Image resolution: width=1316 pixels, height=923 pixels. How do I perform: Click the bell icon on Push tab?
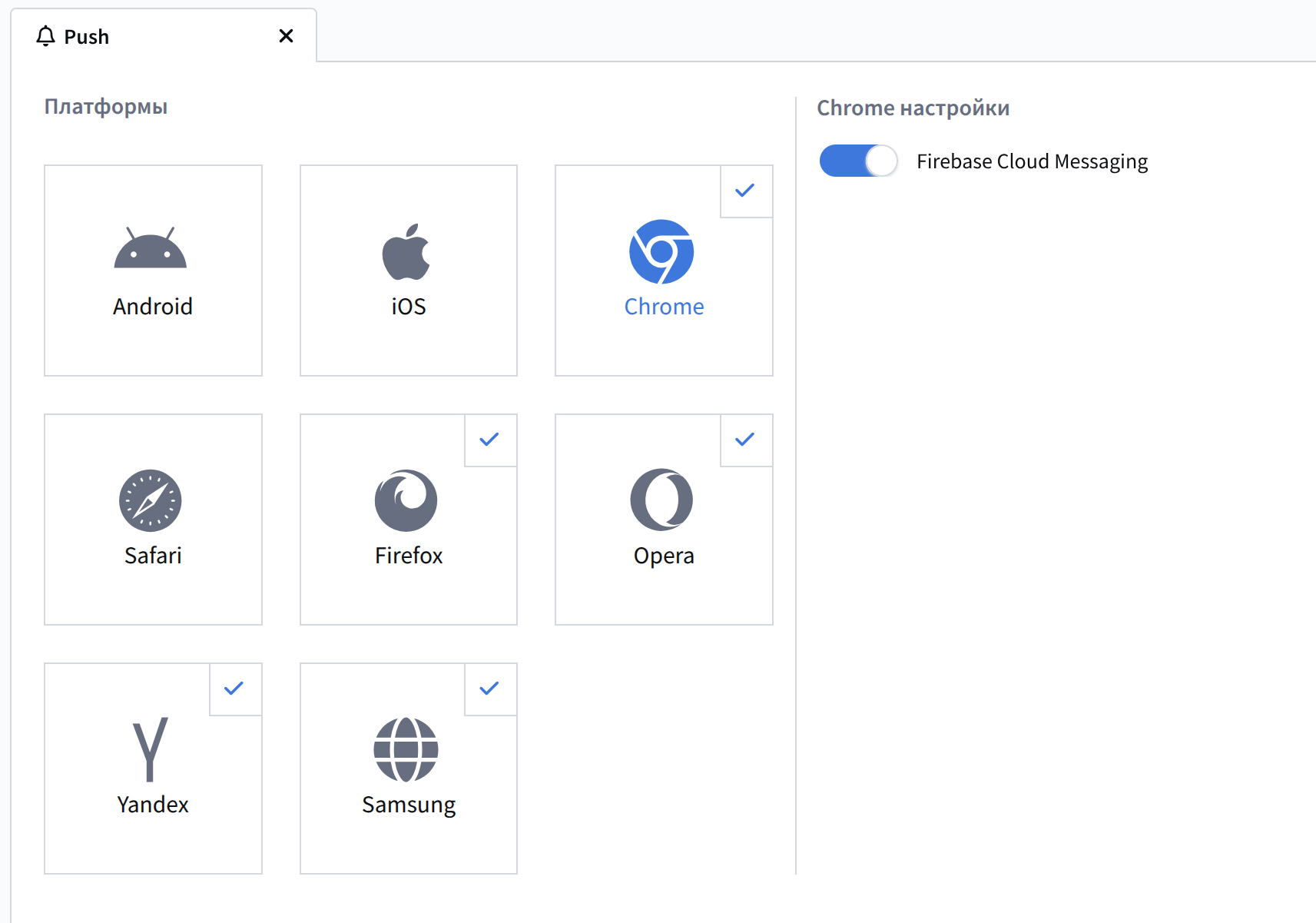(46, 36)
